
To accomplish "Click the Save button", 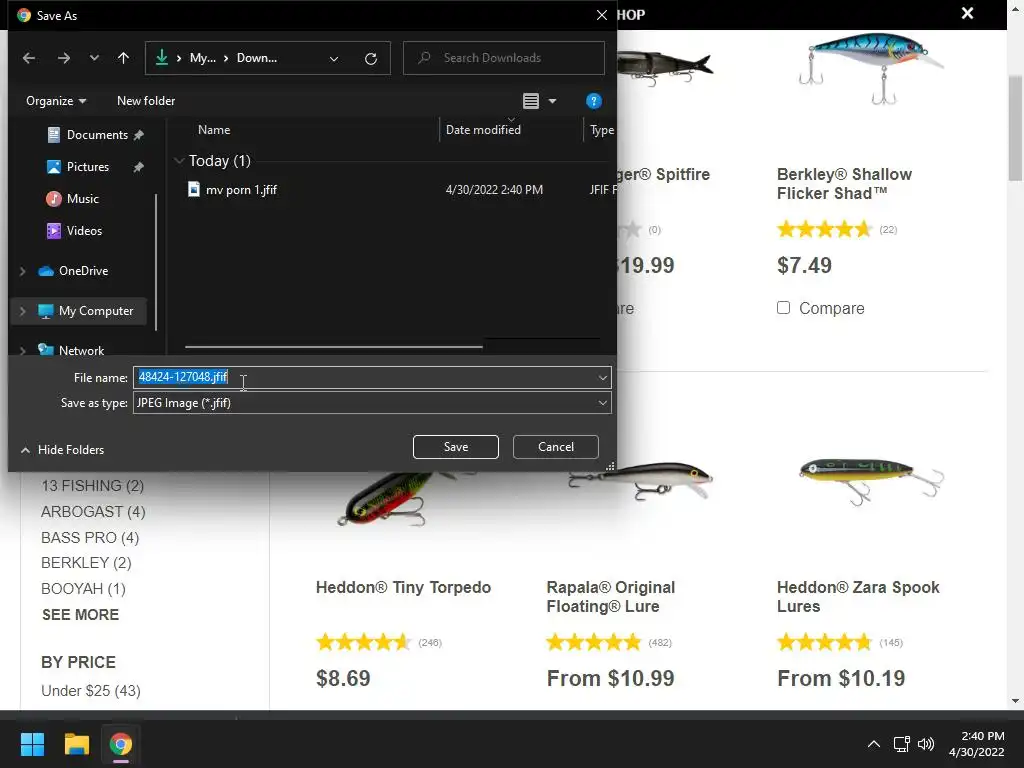I will click(x=456, y=447).
